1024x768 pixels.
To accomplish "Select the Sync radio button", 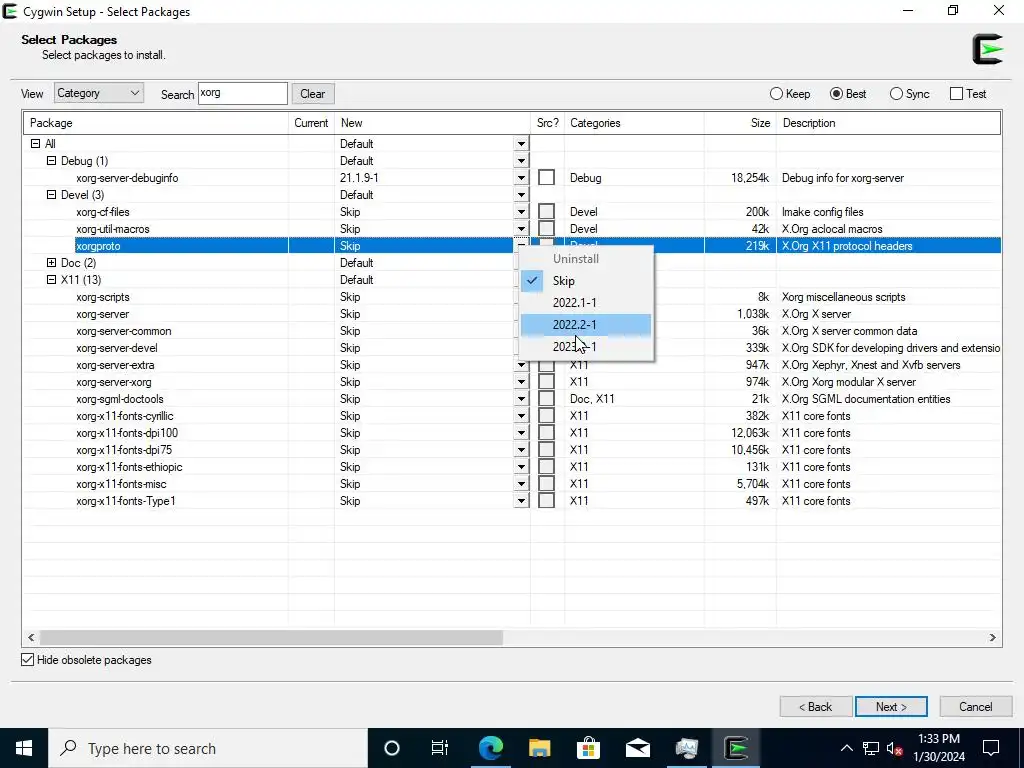I will point(897,93).
